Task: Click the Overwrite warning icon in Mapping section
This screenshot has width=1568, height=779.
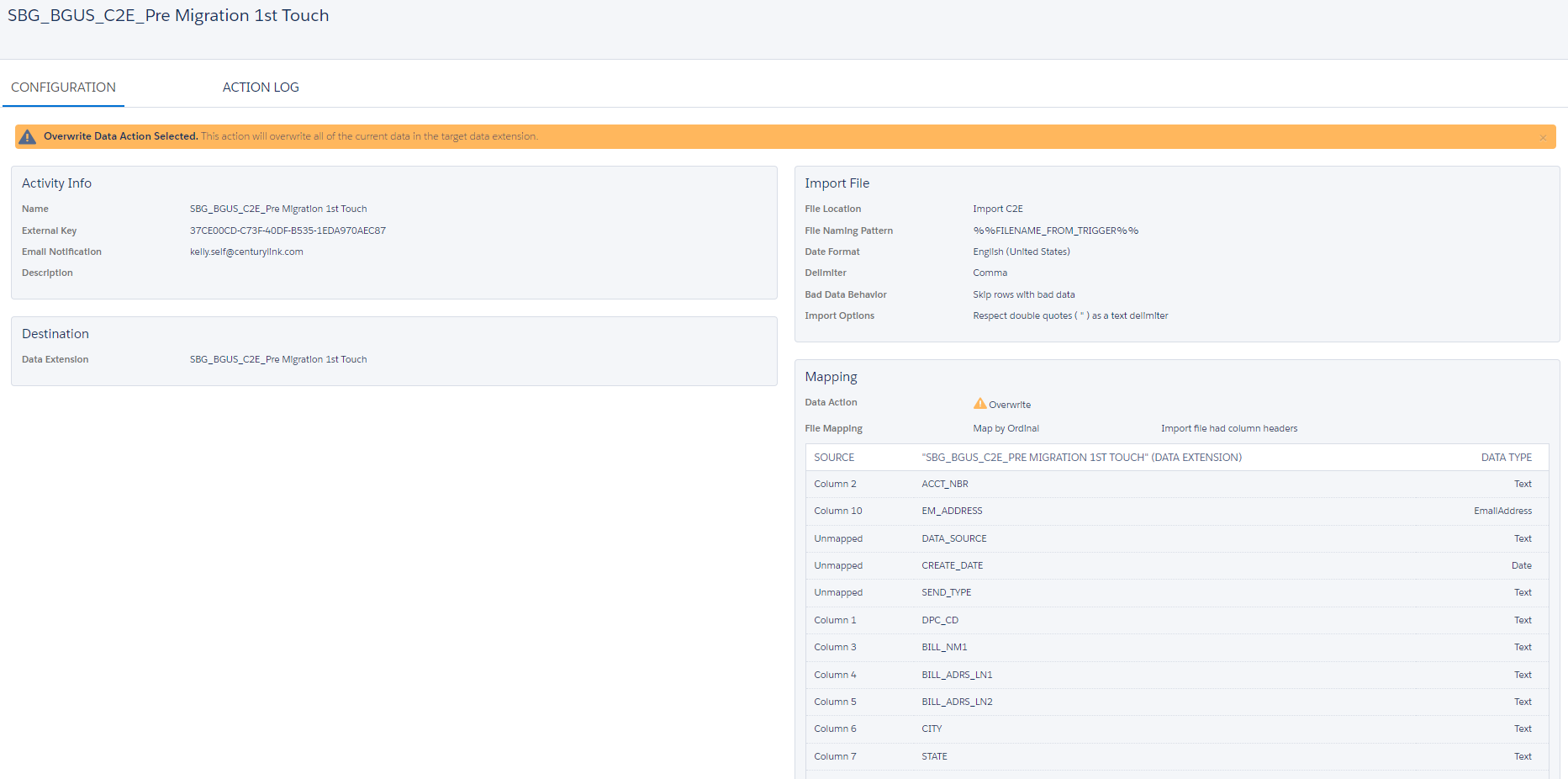Action: coord(981,403)
